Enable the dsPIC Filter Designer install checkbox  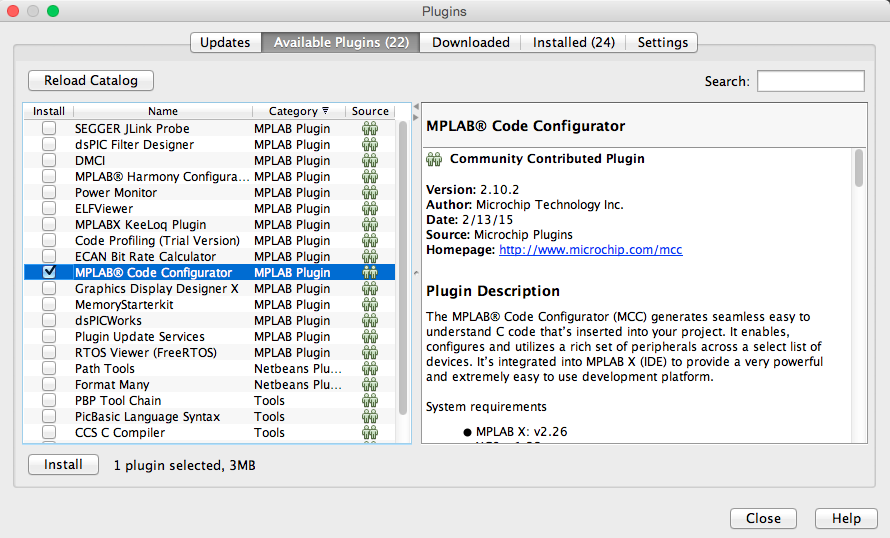49,145
